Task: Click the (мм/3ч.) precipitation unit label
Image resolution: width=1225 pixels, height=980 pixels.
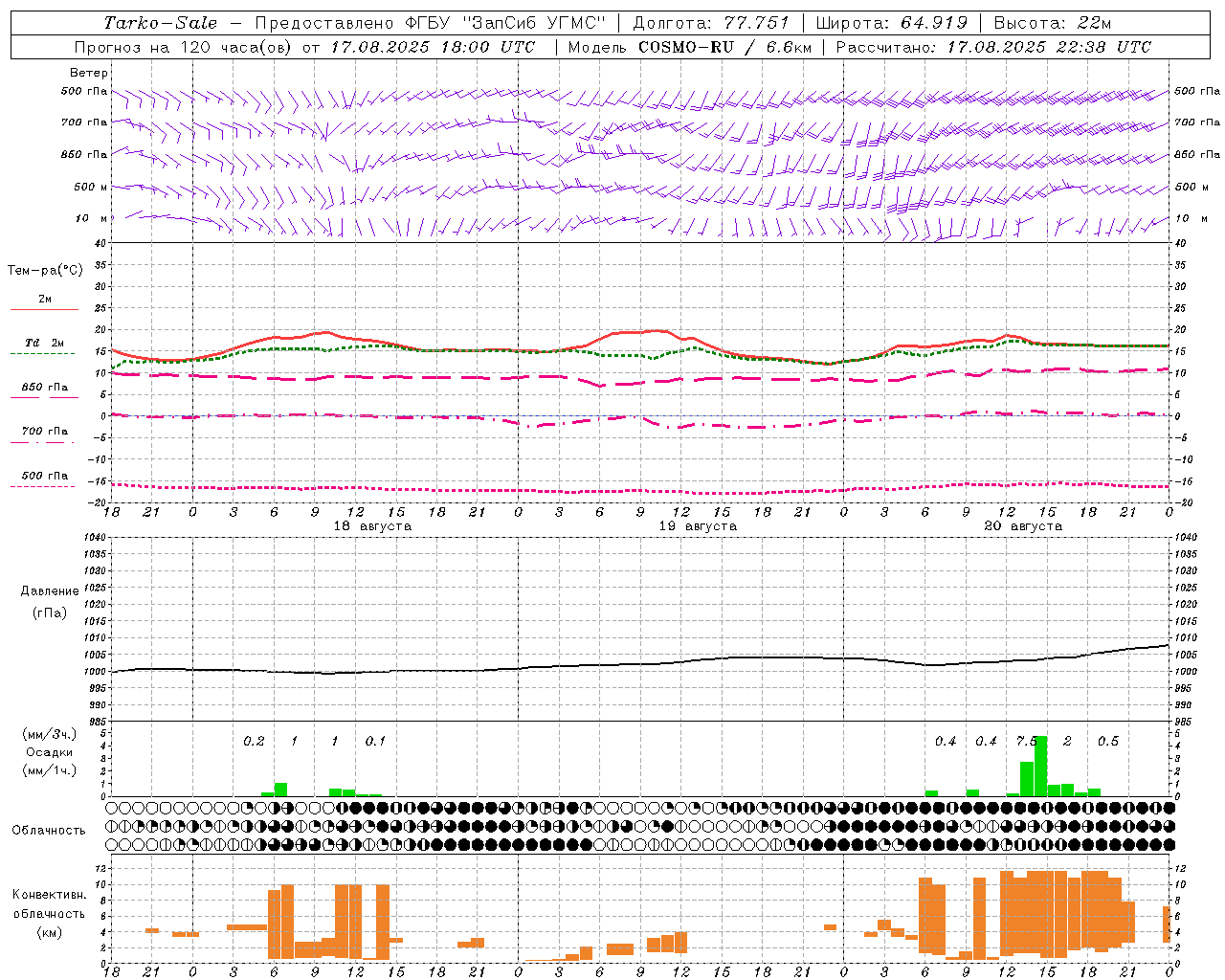Action: click(50, 734)
